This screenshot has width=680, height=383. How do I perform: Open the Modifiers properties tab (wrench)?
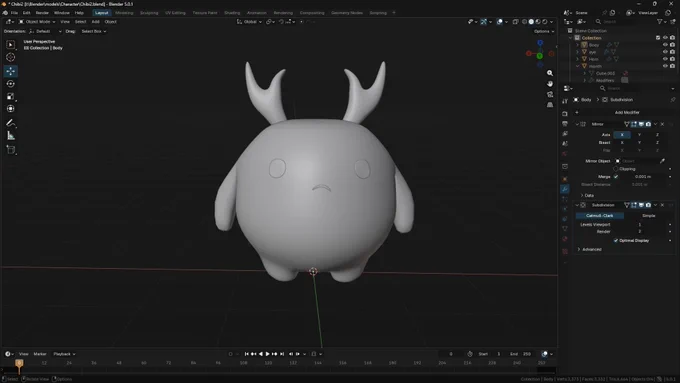pos(565,189)
